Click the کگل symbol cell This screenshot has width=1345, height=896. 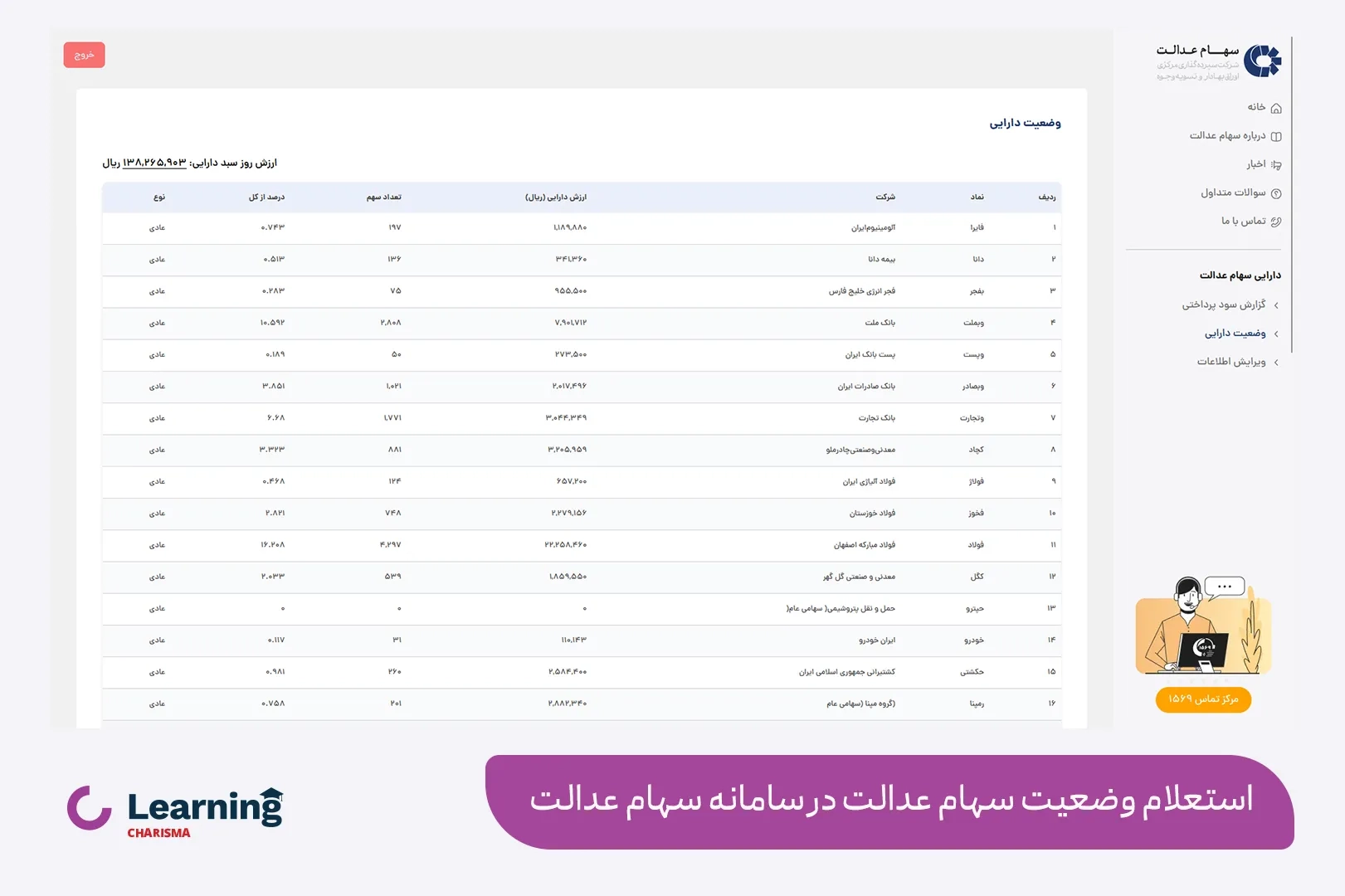[x=977, y=577]
